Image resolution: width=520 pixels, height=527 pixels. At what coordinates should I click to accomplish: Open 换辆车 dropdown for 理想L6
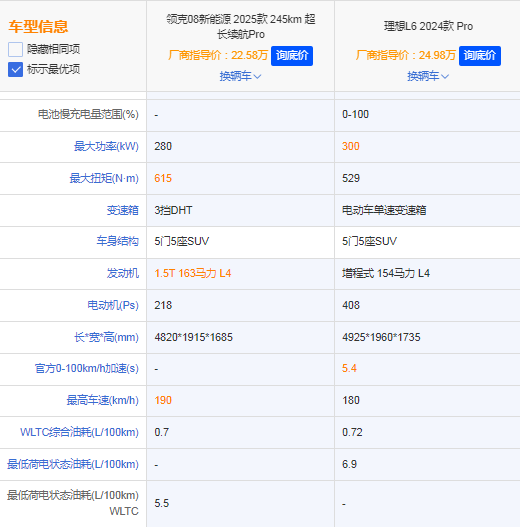[428, 76]
